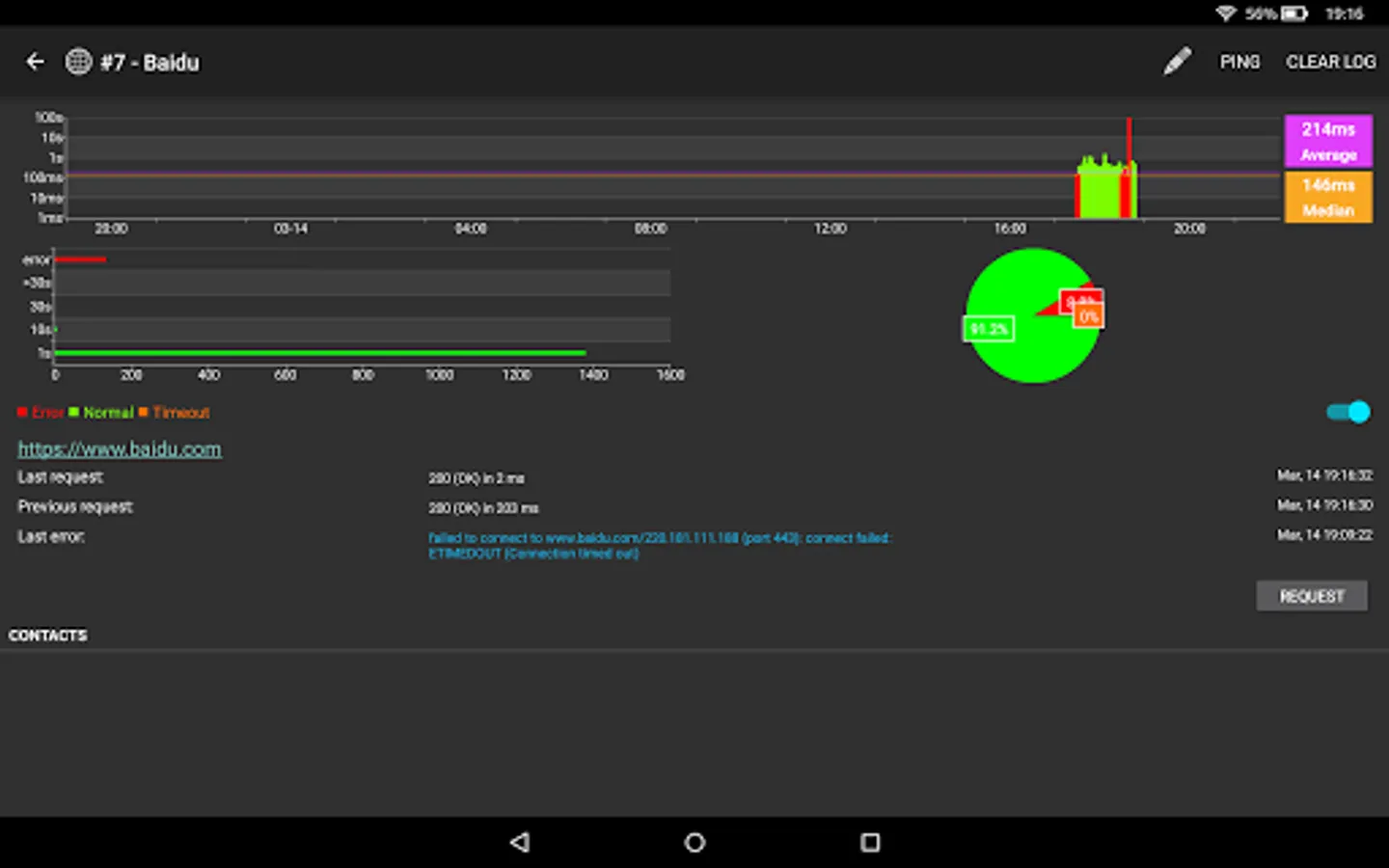This screenshot has height=868, width=1389.
Task: Toggle the monitor enable switch
Action: point(1348,412)
